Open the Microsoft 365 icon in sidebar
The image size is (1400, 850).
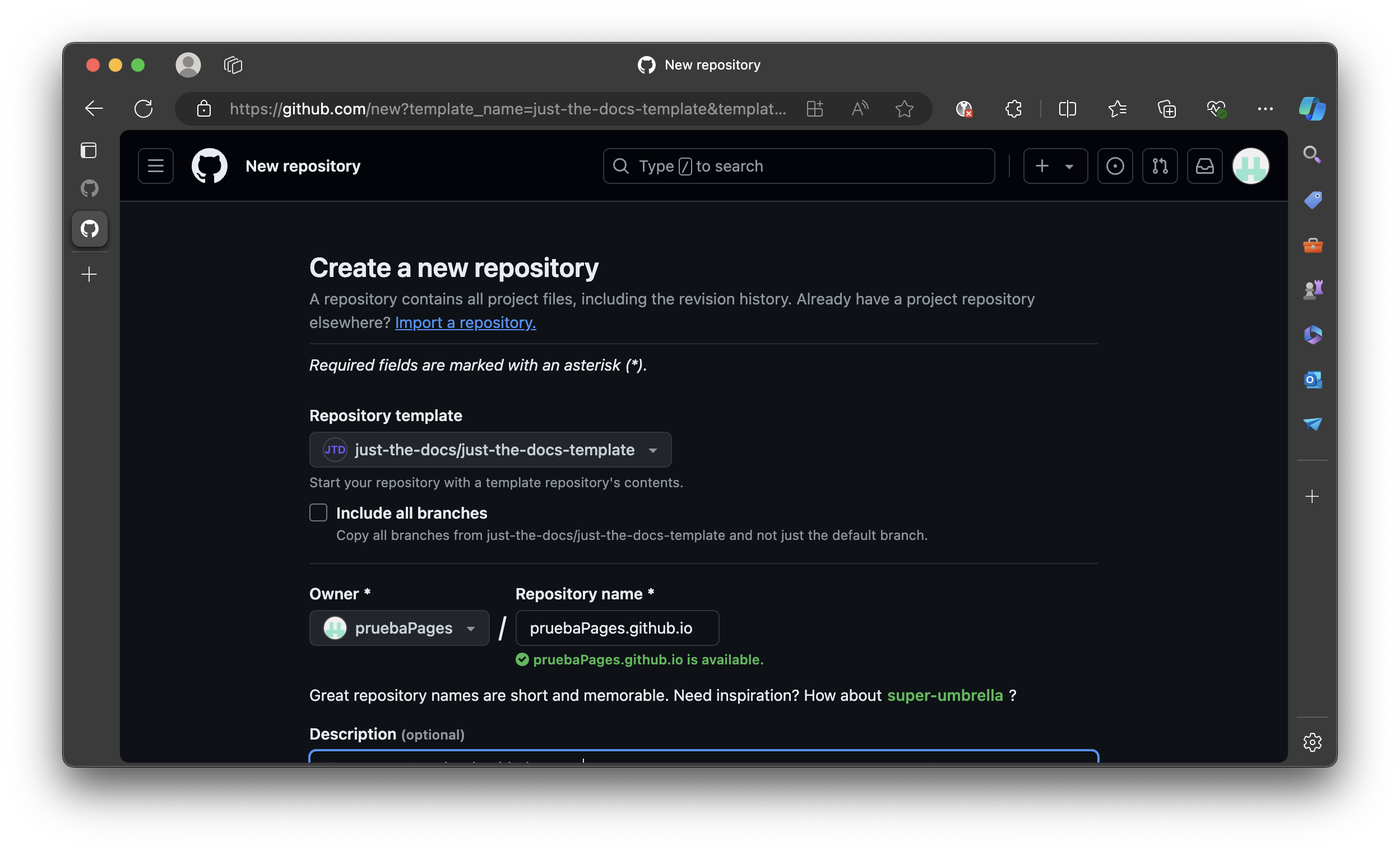click(1313, 335)
